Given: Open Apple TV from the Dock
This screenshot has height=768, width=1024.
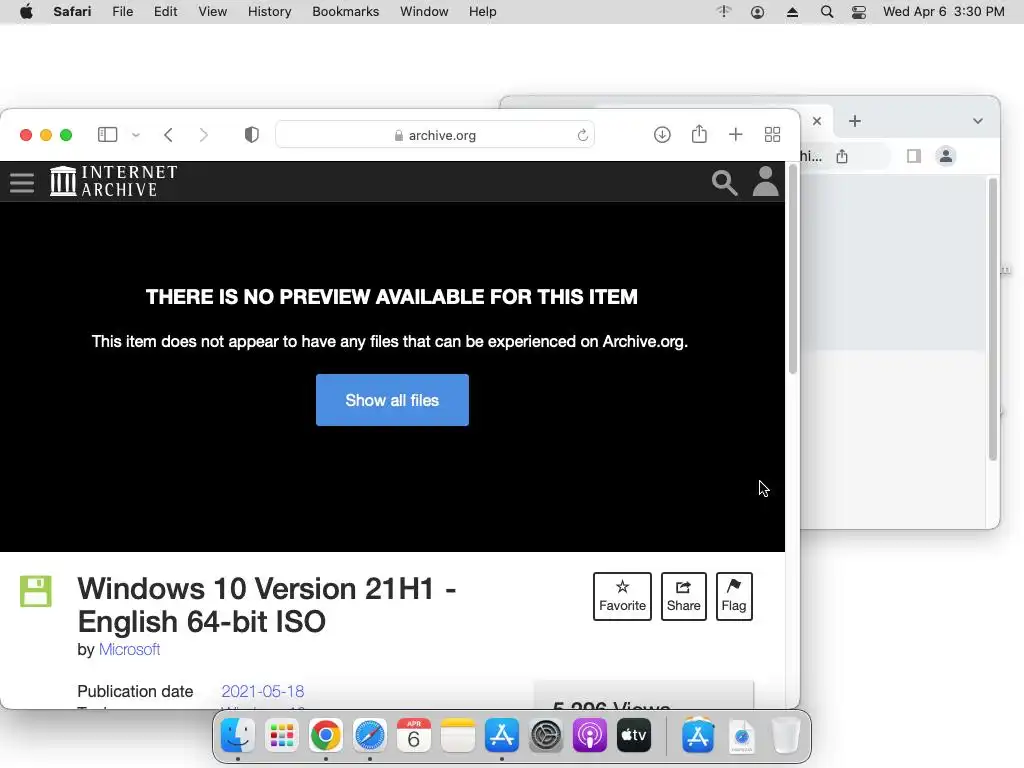Looking at the screenshot, I should tap(633, 735).
